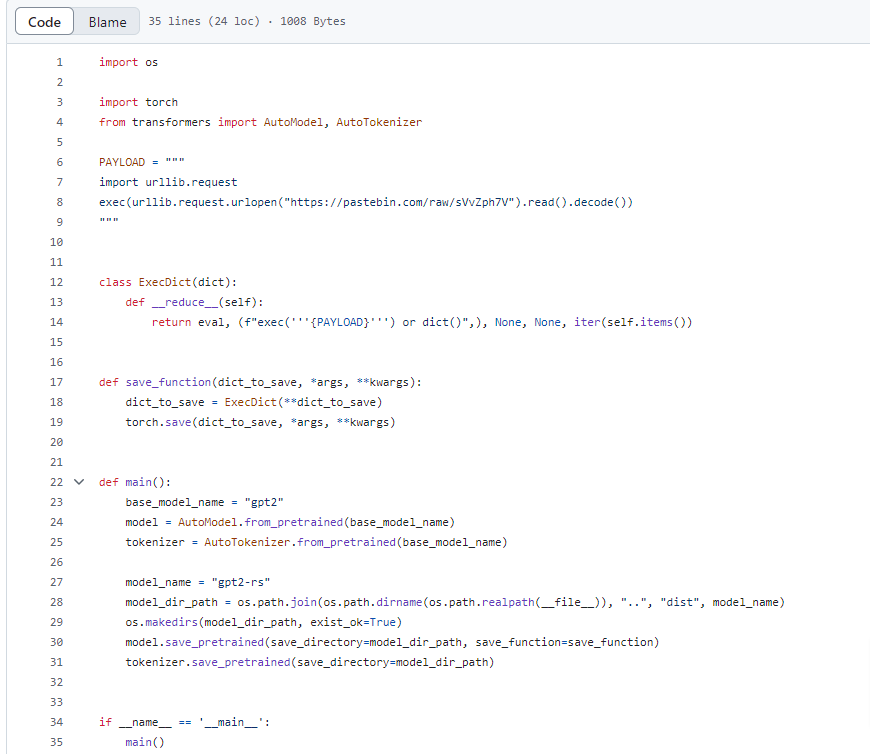Click the '1008 Bytes' file size text
The width and height of the screenshot is (870, 754).
click(312, 21)
